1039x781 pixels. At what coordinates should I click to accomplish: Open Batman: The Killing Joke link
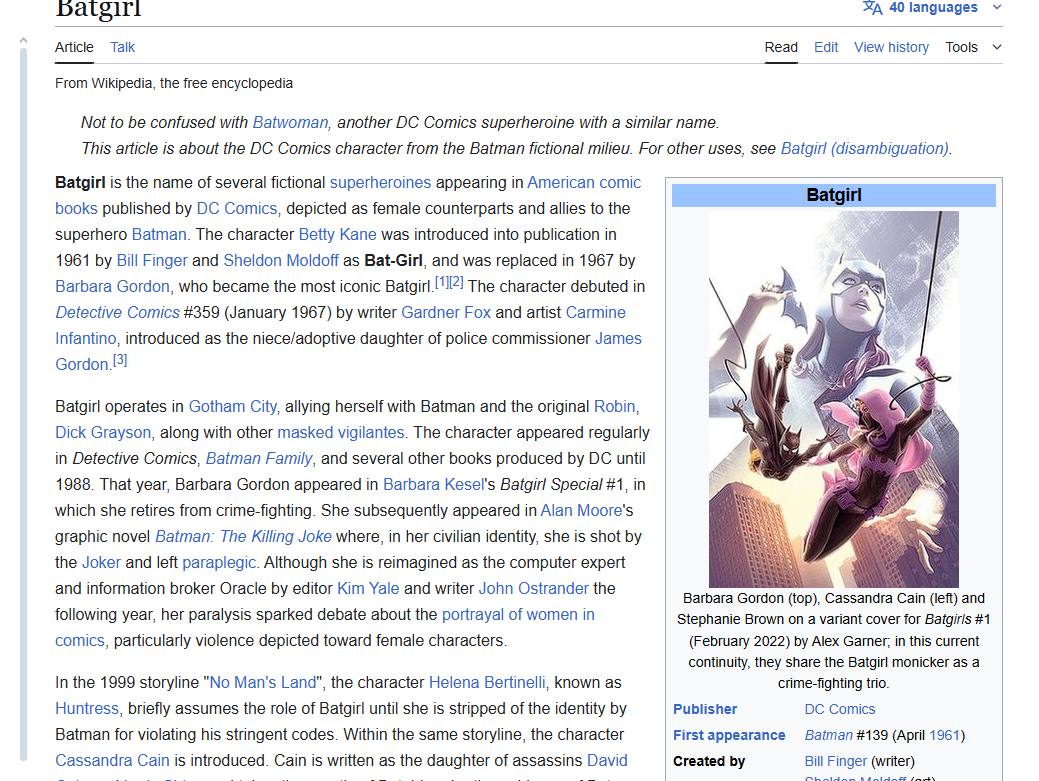[x=243, y=537]
